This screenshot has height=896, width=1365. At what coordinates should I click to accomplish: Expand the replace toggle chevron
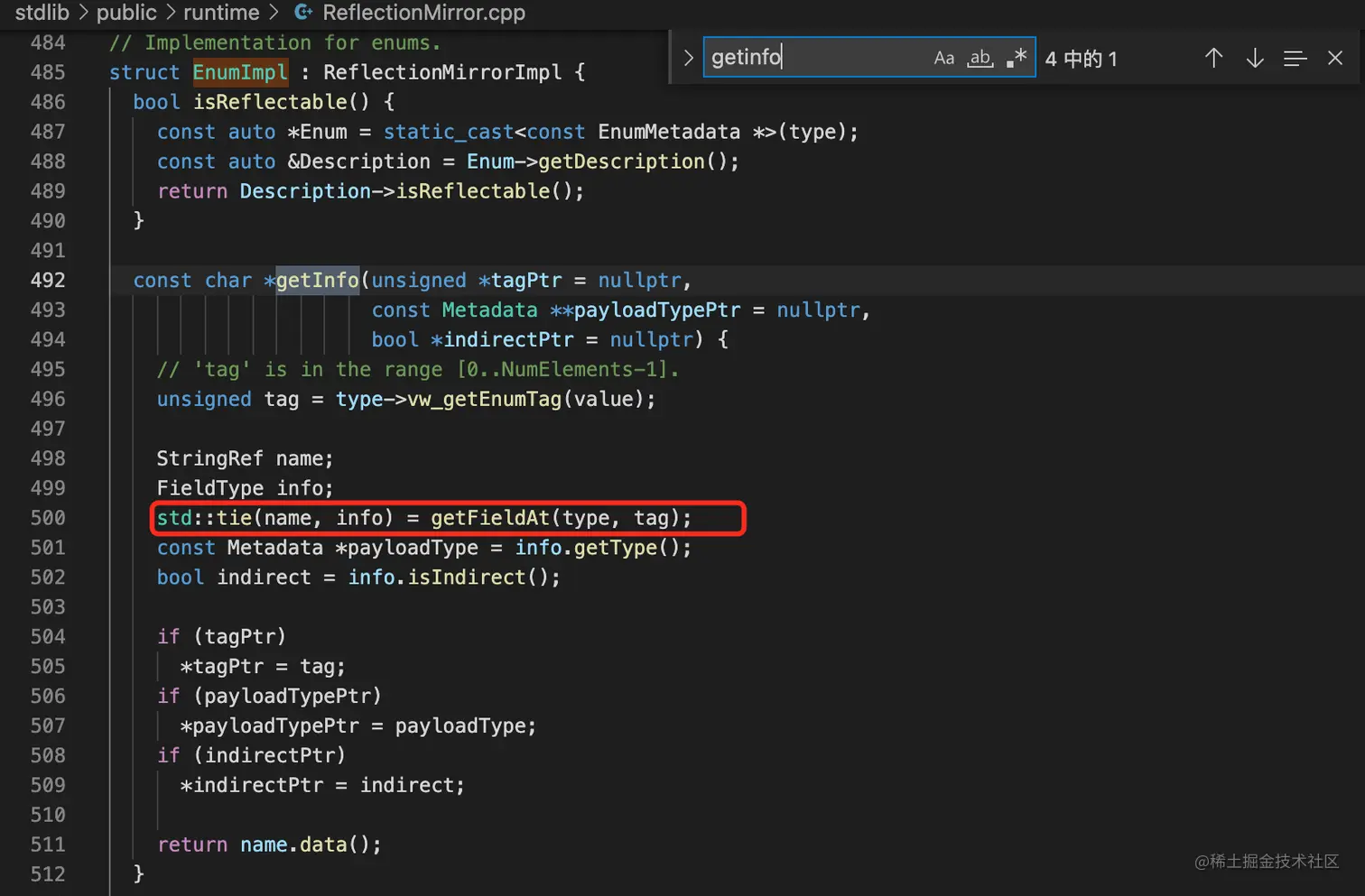[x=689, y=58]
